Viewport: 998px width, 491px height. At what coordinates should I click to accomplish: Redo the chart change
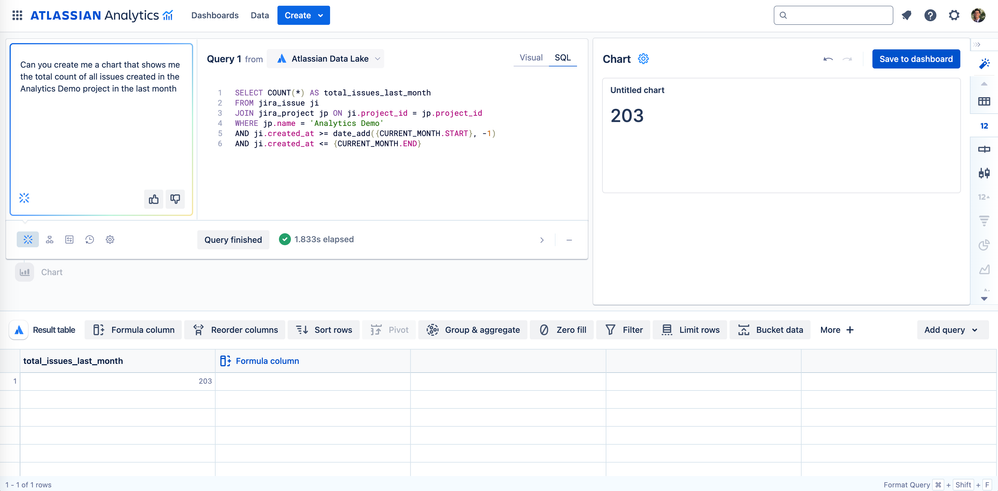pyautogui.click(x=847, y=59)
